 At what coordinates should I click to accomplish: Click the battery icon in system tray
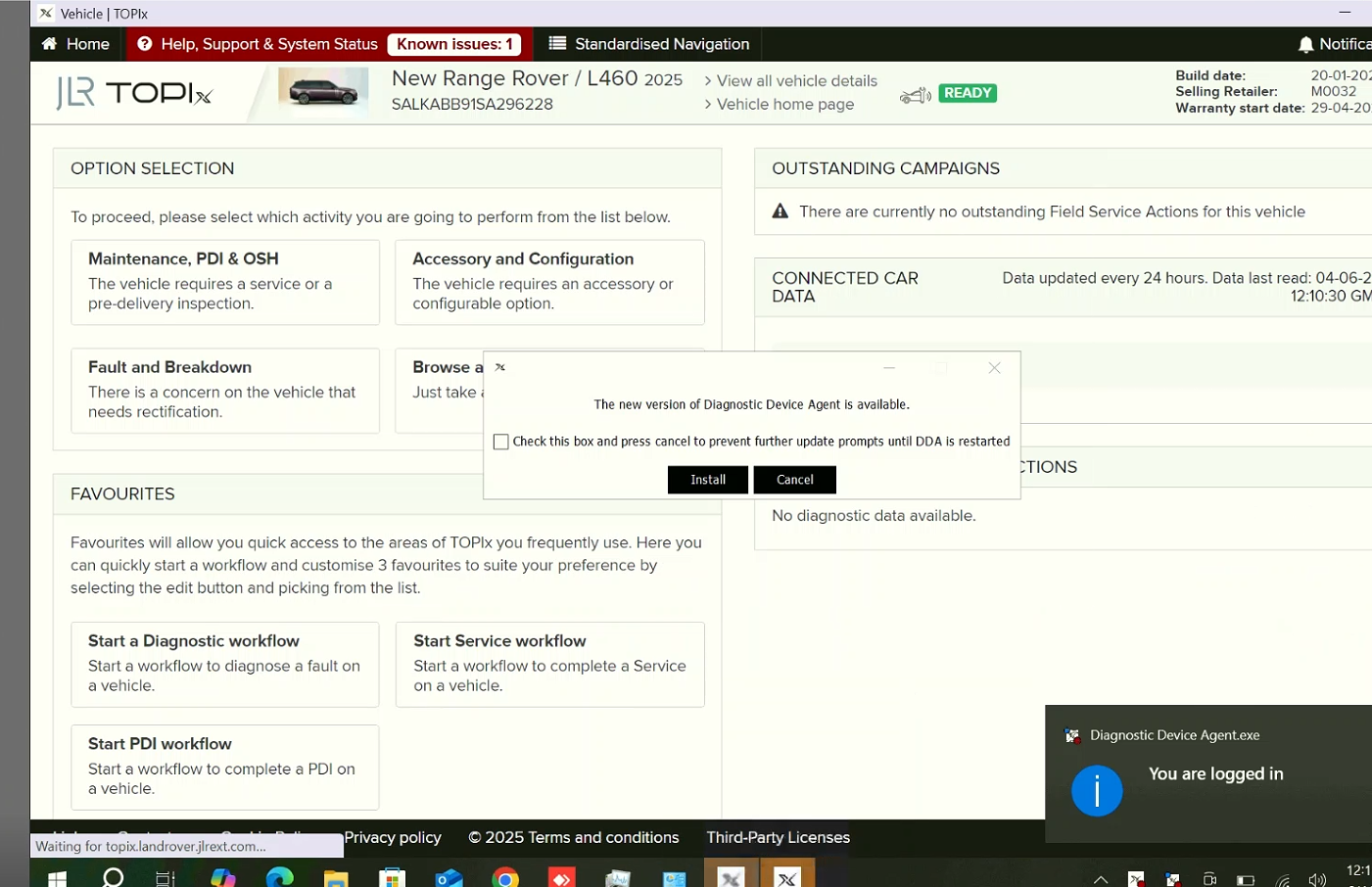1246,879
